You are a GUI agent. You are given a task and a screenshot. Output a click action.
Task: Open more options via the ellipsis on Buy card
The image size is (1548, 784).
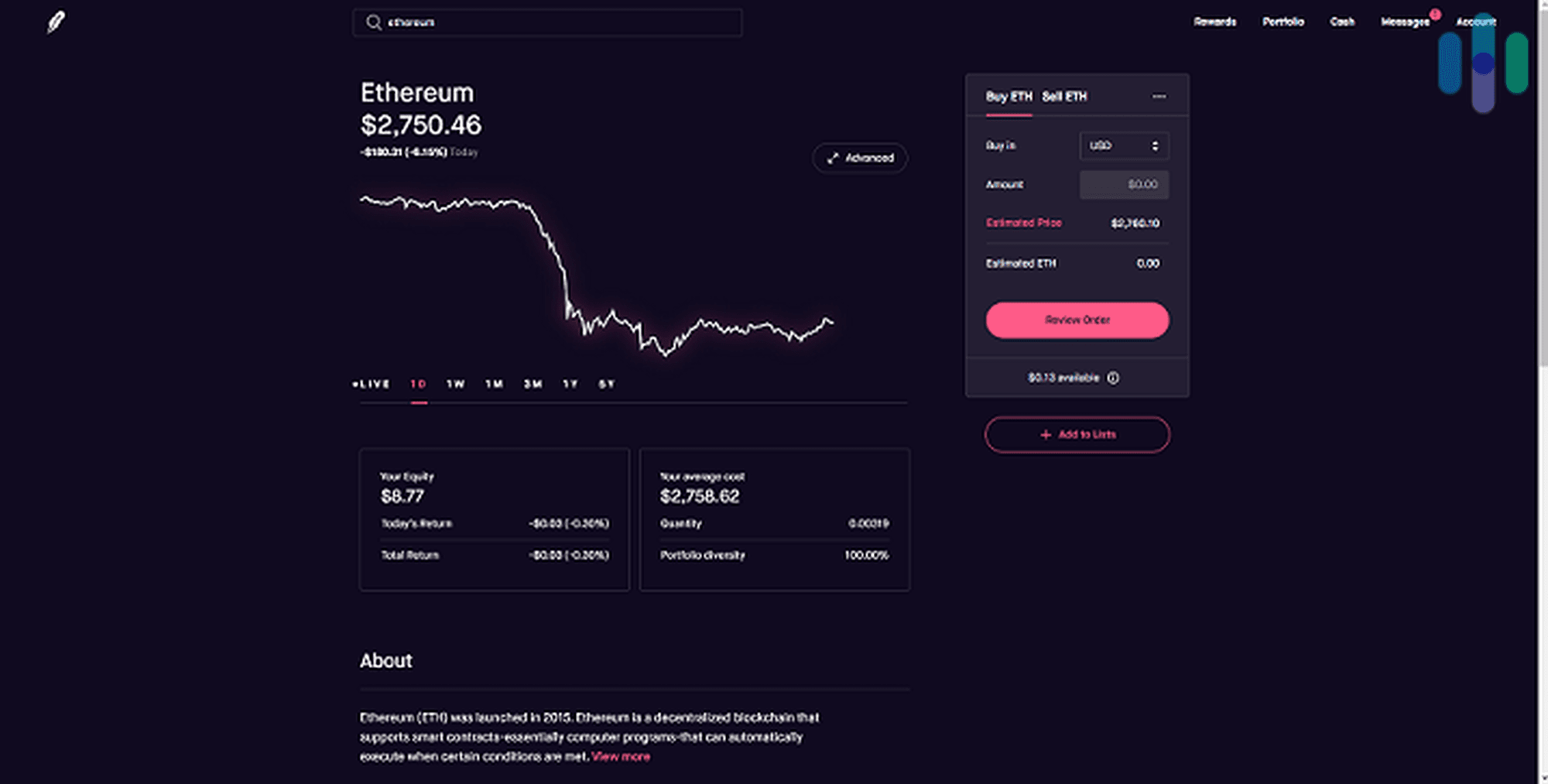(x=1159, y=96)
